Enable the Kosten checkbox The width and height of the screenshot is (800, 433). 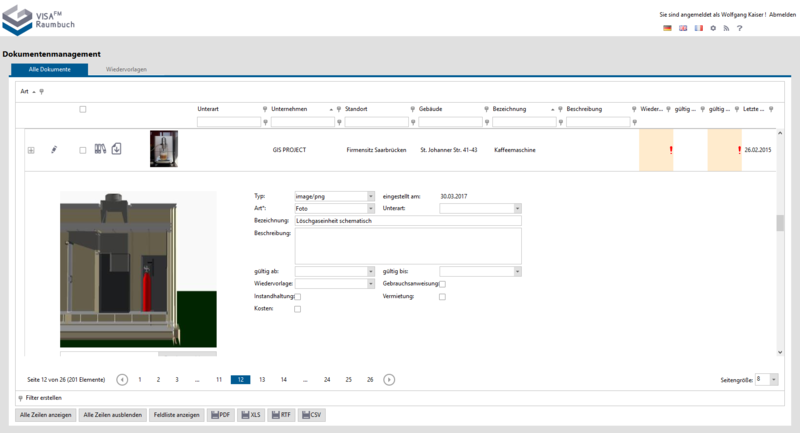point(297,309)
